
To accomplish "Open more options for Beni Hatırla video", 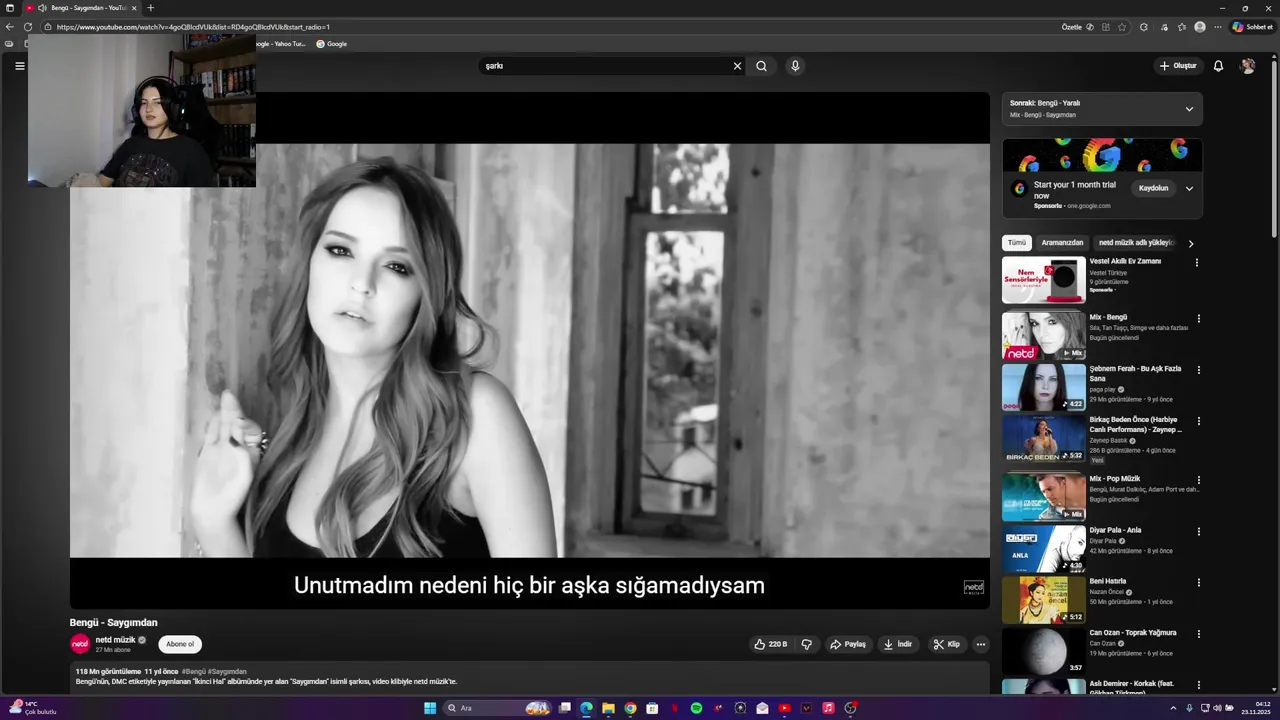I will click(1198, 583).
